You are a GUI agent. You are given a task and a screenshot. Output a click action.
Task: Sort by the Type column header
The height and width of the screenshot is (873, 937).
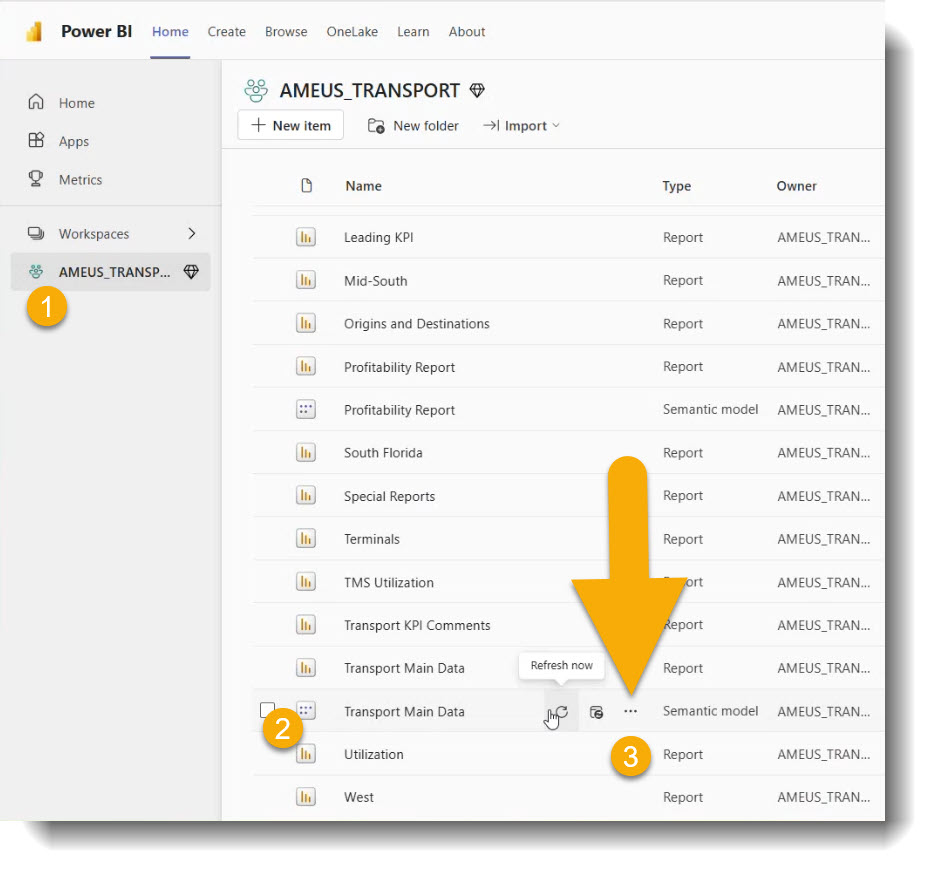click(676, 186)
